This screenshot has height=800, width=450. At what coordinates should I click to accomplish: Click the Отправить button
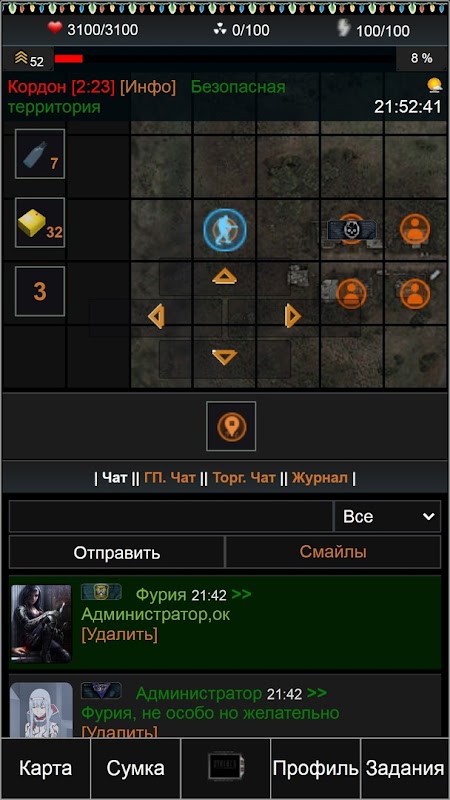(x=117, y=552)
